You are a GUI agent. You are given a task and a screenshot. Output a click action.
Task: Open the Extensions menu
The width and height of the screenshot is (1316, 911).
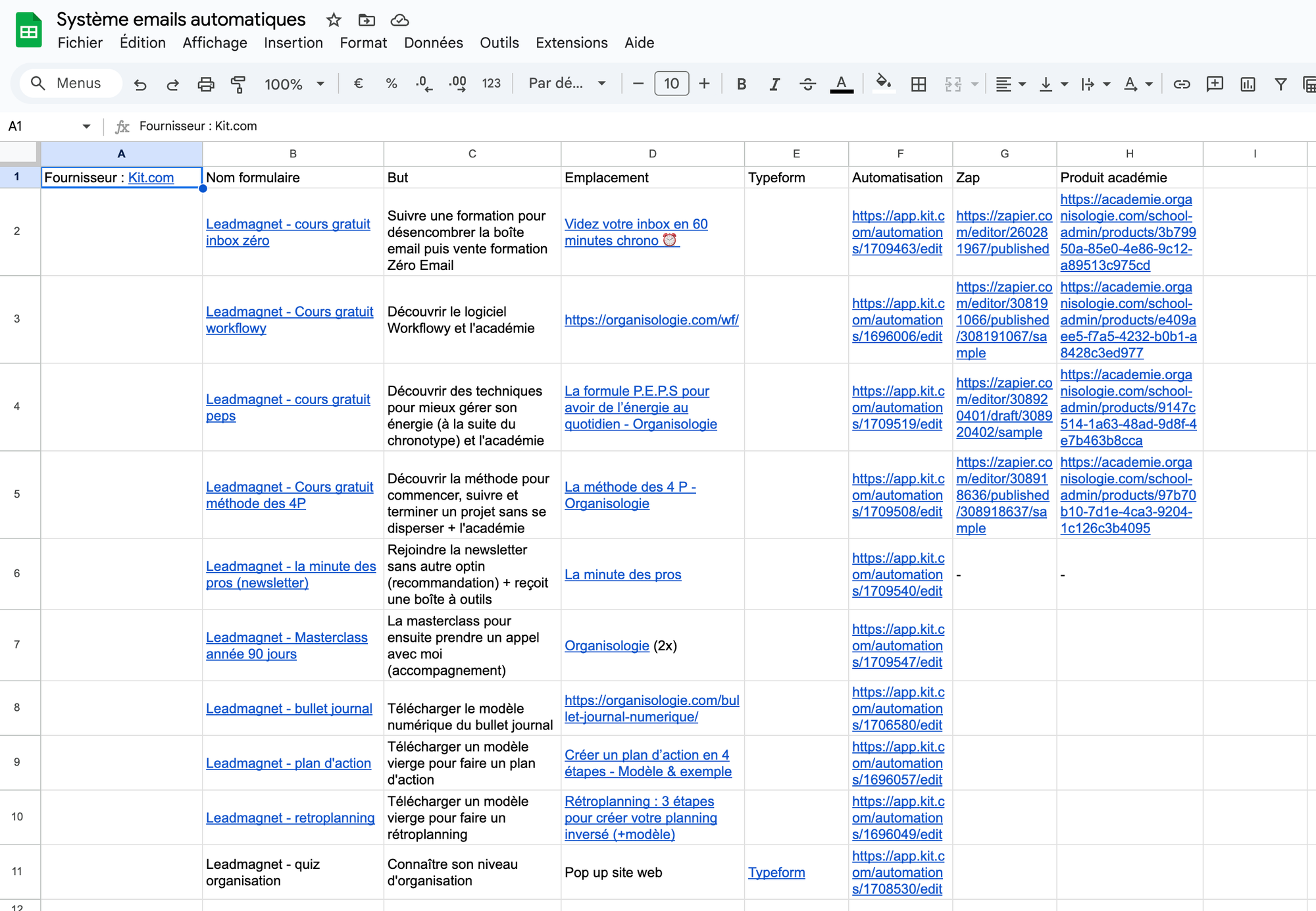(x=572, y=43)
